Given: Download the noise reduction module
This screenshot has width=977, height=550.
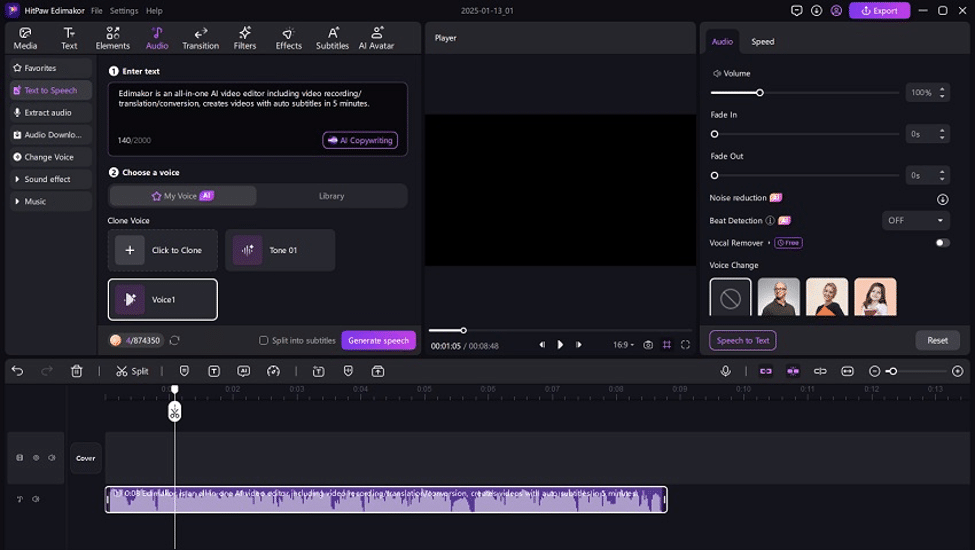Looking at the screenshot, I should pos(943,199).
